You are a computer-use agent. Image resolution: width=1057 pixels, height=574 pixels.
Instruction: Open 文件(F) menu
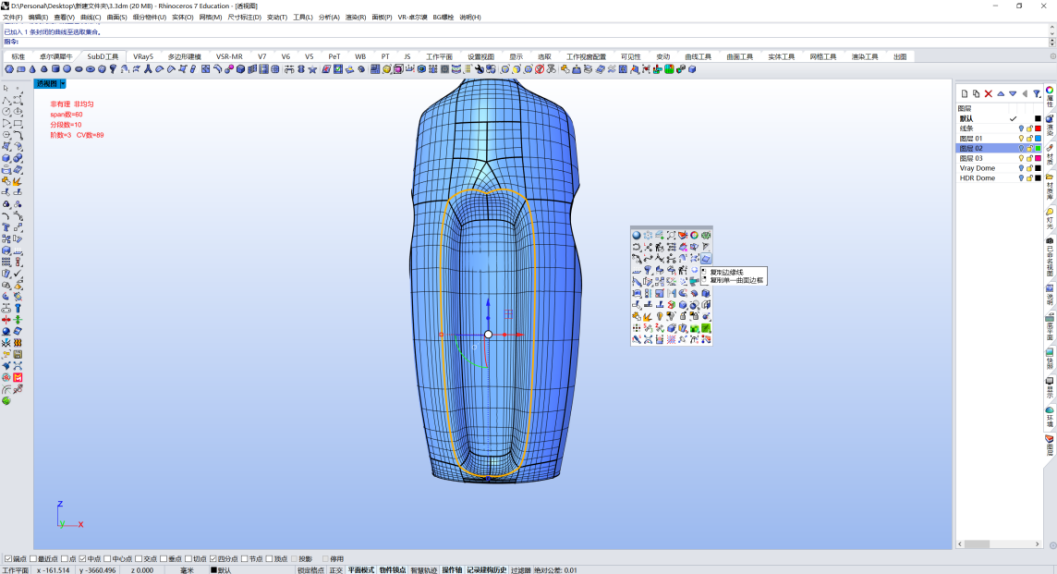(13, 18)
